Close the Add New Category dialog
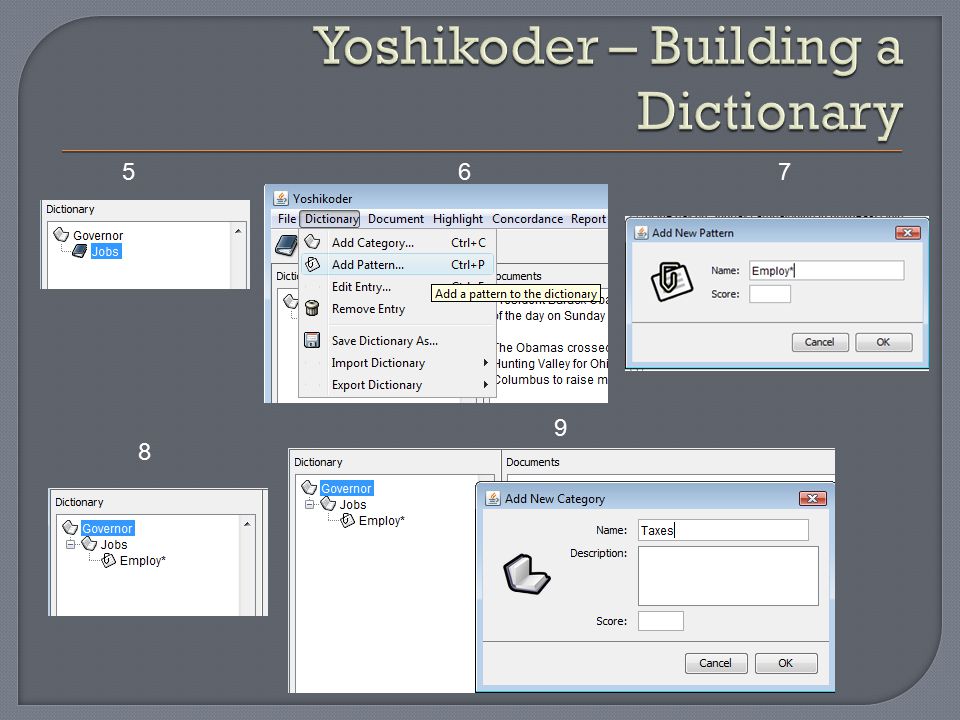Image resolution: width=960 pixels, height=720 pixels. point(813,498)
